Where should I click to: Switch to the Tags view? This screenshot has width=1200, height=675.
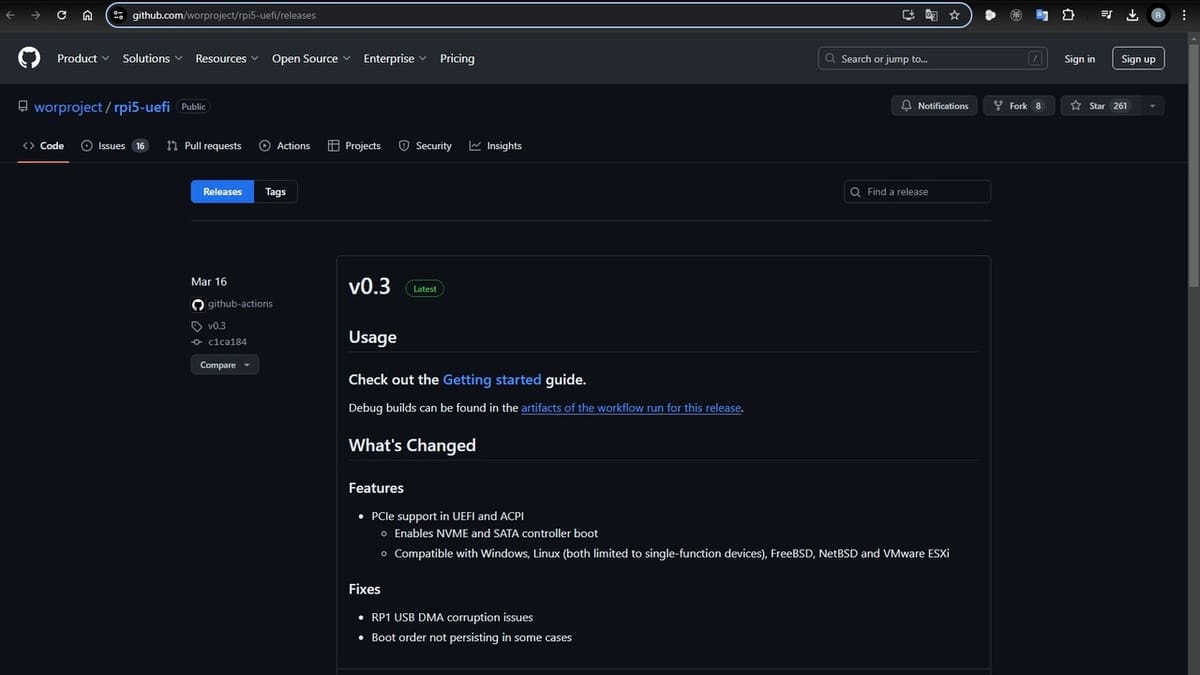tap(276, 192)
